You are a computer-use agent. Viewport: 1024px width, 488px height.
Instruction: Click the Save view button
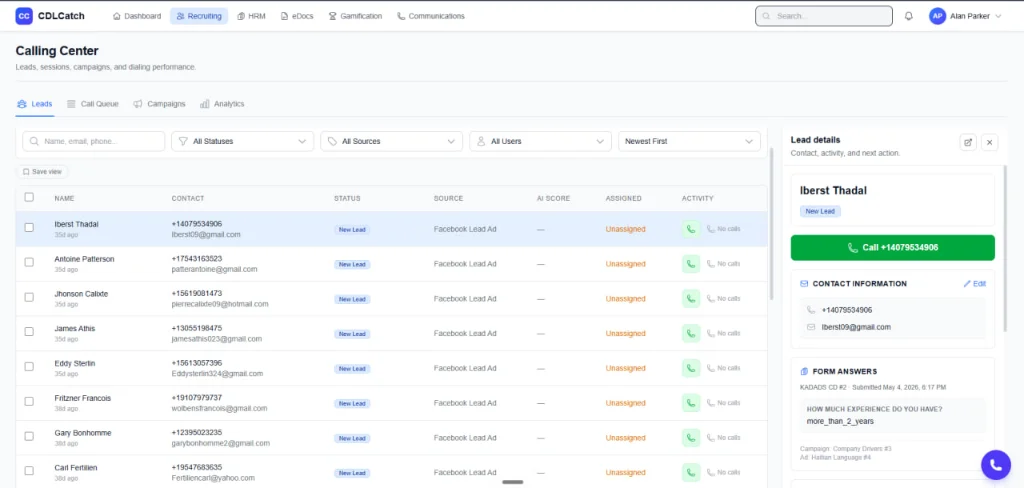(42, 172)
